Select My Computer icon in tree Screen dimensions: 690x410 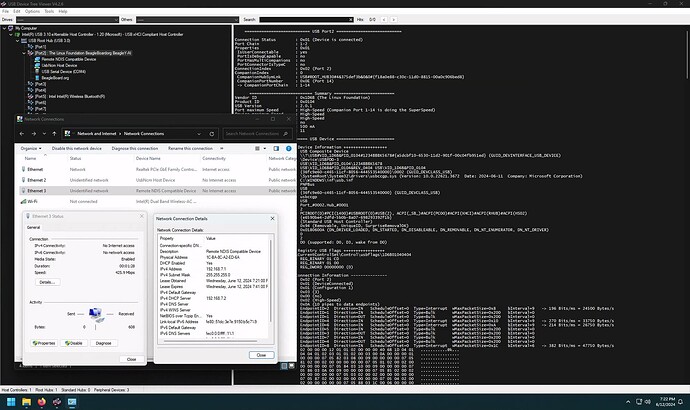[x=11, y=28]
